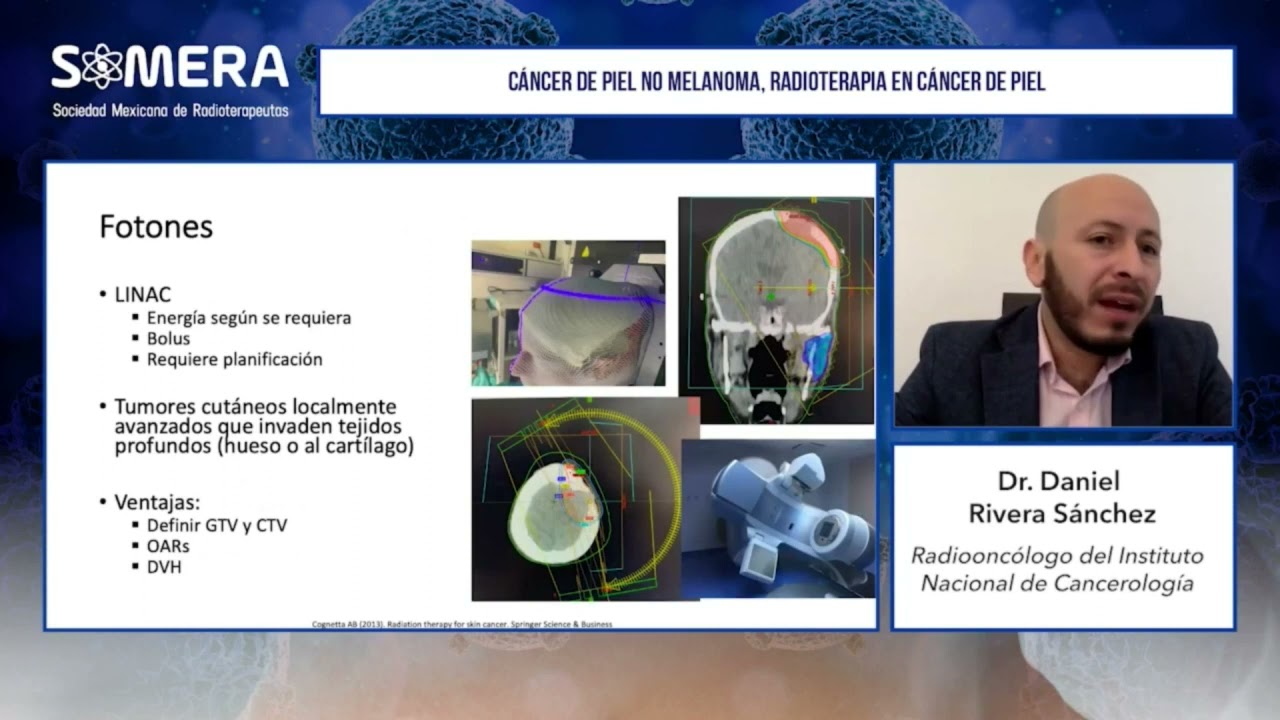
Task: Click the axial CT arc plan image
Action: [x=577, y=498]
